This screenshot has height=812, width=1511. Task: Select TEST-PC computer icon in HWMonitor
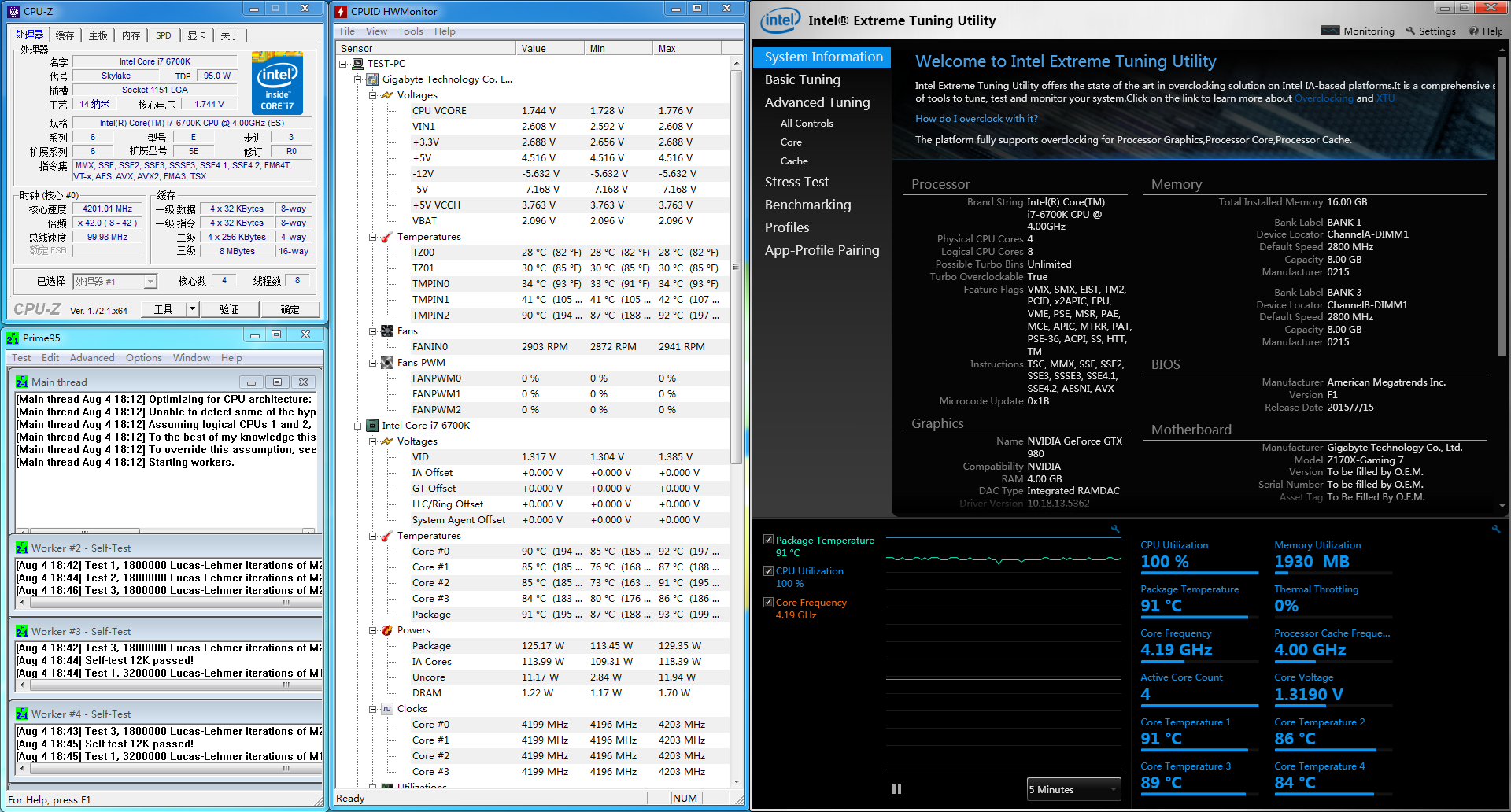coord(357,64)
